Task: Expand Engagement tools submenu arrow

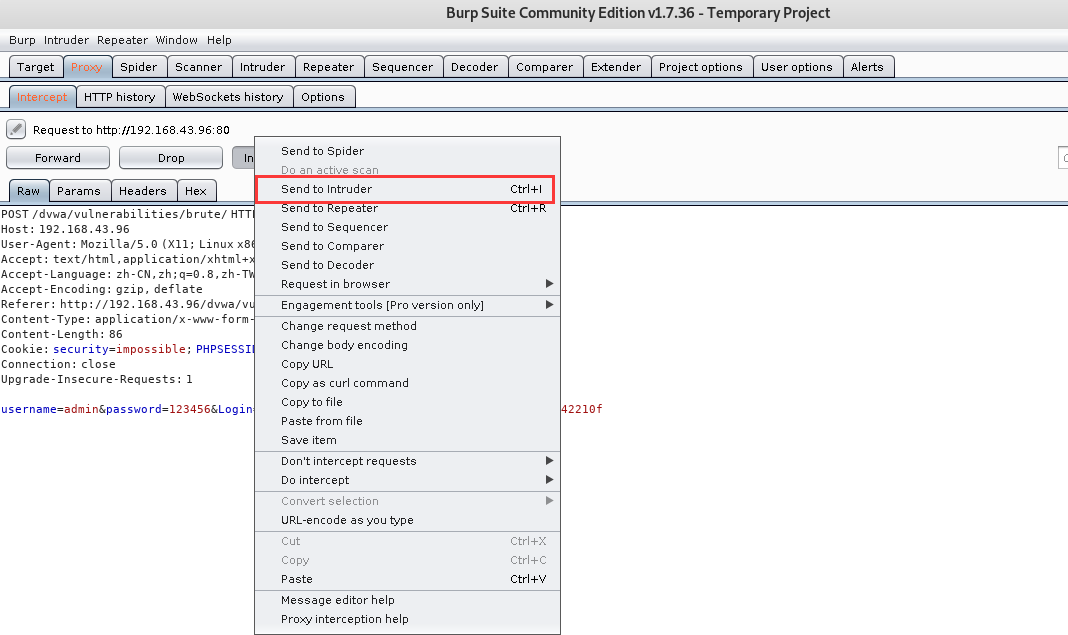Action: [x=549, y=305]
